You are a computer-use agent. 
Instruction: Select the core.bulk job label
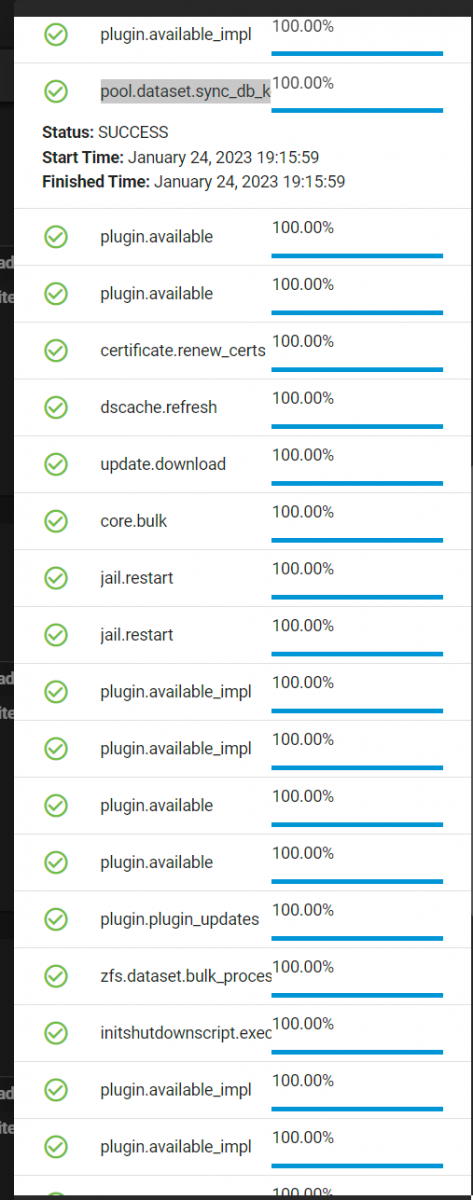[x=132, y=521]
